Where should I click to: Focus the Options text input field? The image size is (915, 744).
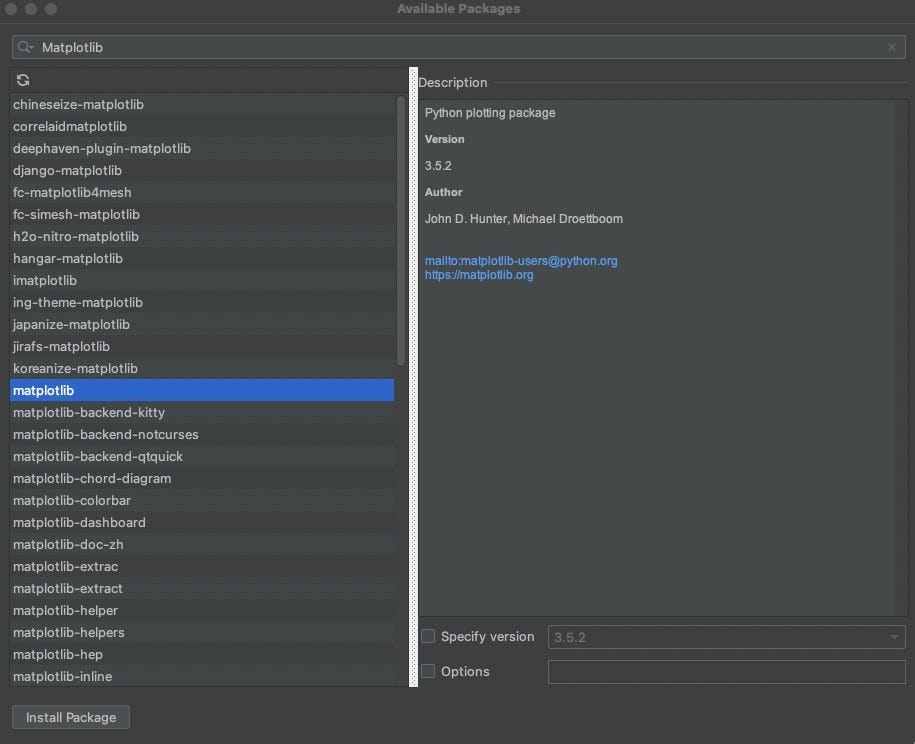727,672
